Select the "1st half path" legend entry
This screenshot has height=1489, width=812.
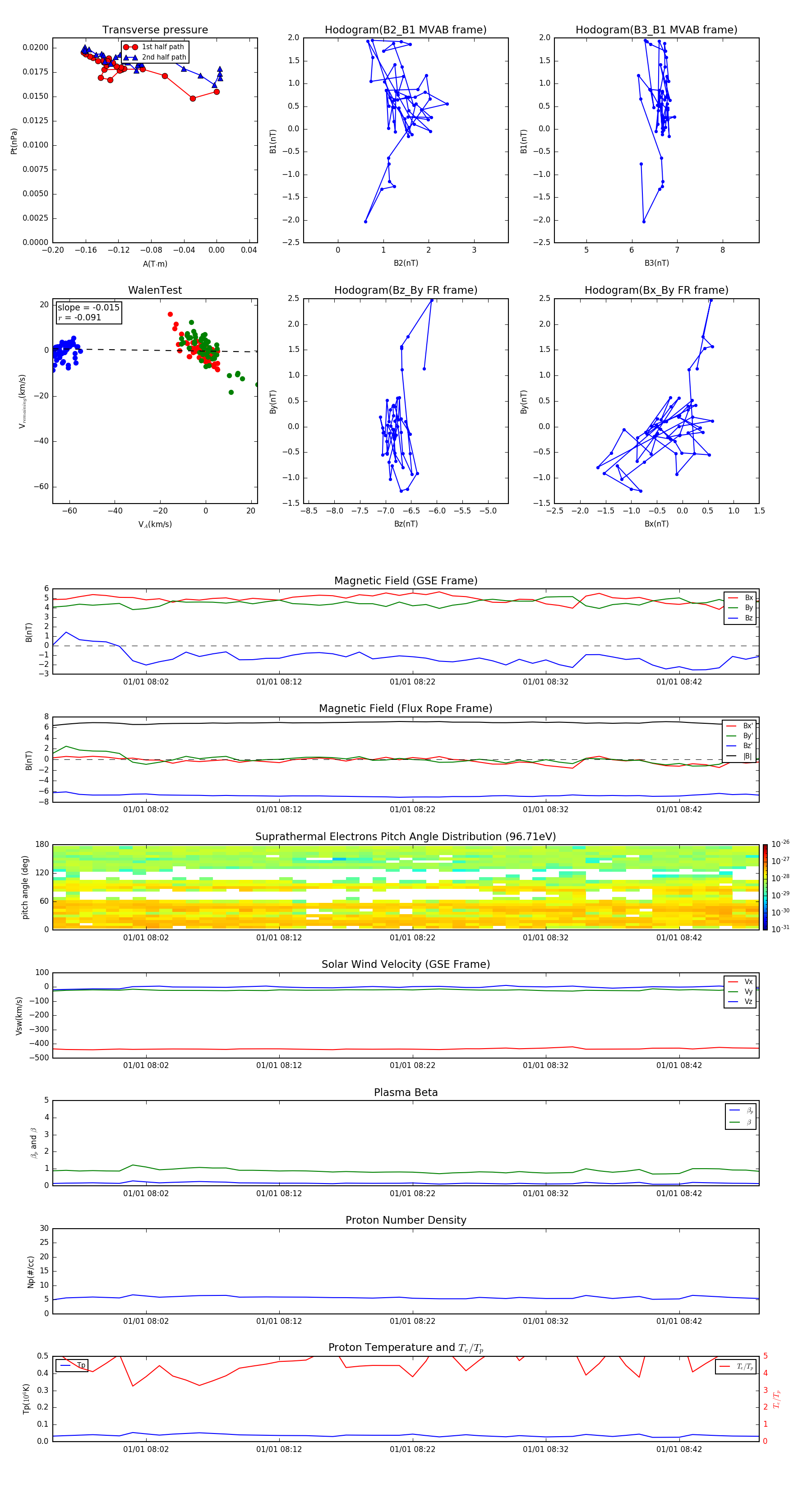coord(154,47)
